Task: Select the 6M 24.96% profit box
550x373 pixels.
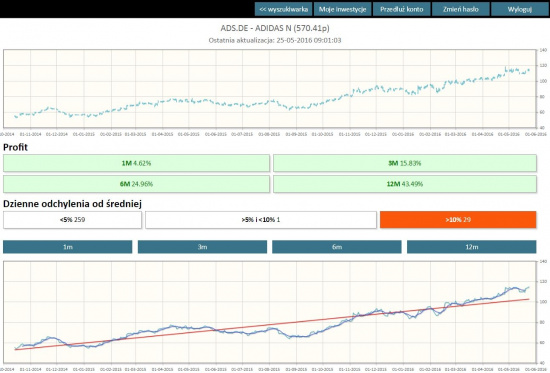Action: 136,184
